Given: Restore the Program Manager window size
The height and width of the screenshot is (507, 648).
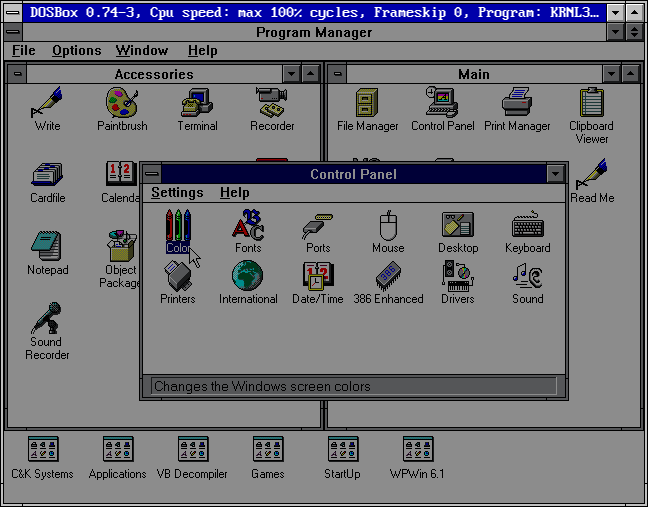Looking at the screenshot, I should coord(634,32).
